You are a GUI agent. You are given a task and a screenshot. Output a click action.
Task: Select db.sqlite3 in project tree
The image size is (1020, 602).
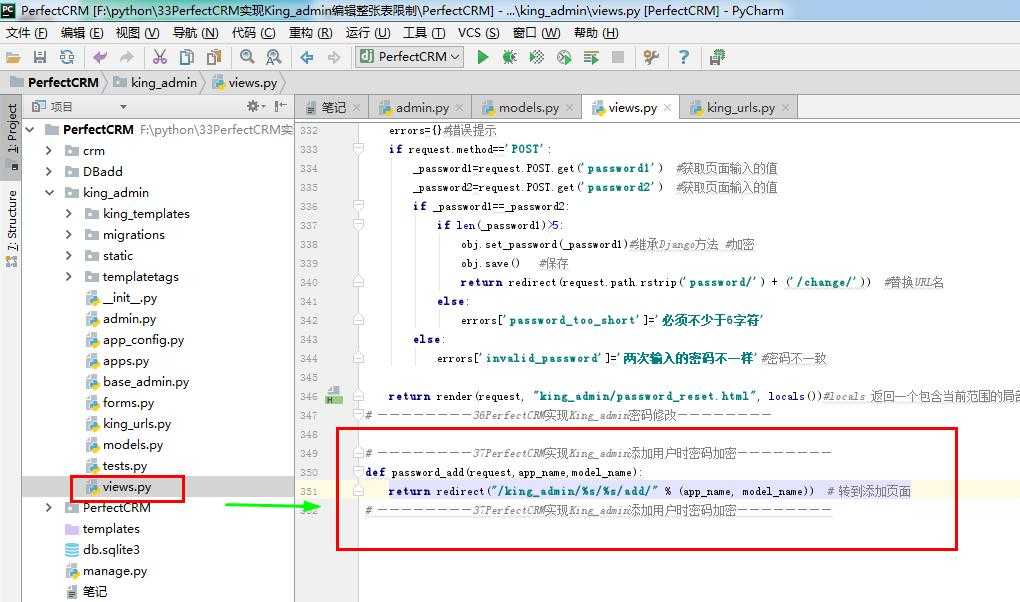tap(111, 550)
